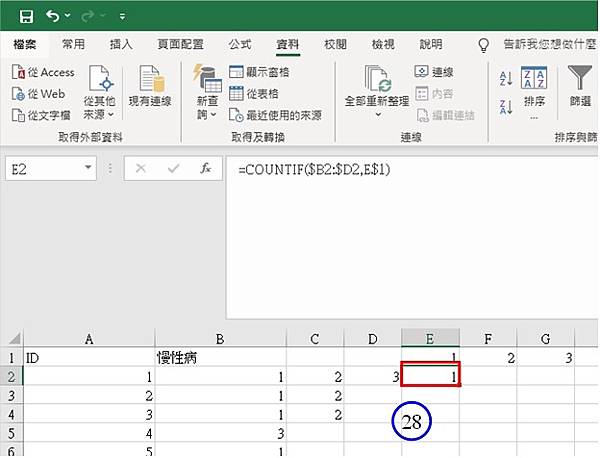Sort ascending A to Z icon
Image resolution: width=600 pixels, height=458 pixels.
[506, 78]
